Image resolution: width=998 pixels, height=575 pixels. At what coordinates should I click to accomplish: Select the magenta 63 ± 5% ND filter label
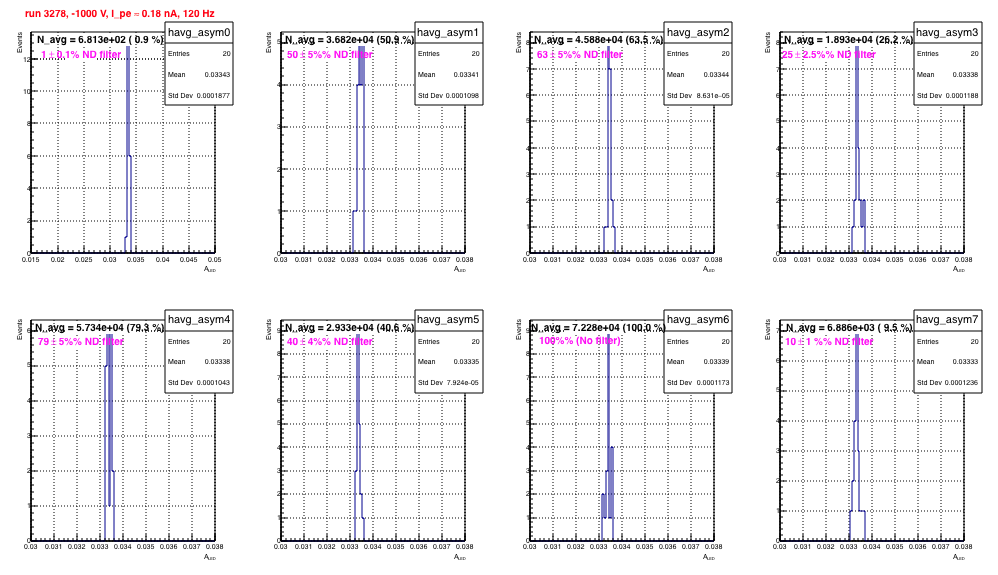(579, 55)
